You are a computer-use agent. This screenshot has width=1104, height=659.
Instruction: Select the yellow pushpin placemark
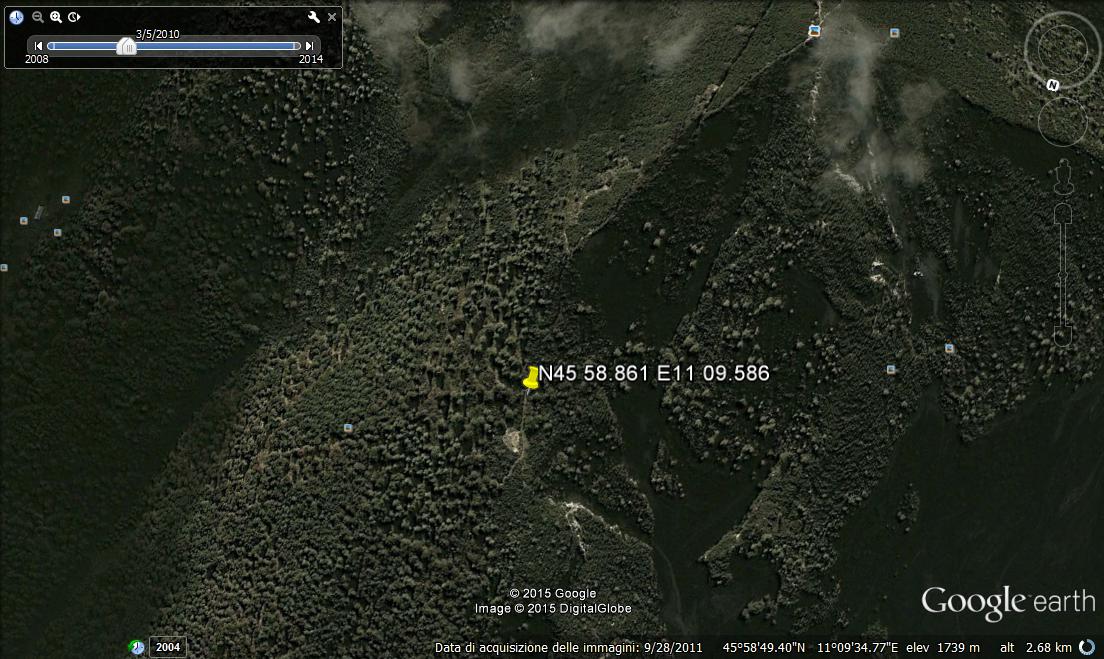532,378
